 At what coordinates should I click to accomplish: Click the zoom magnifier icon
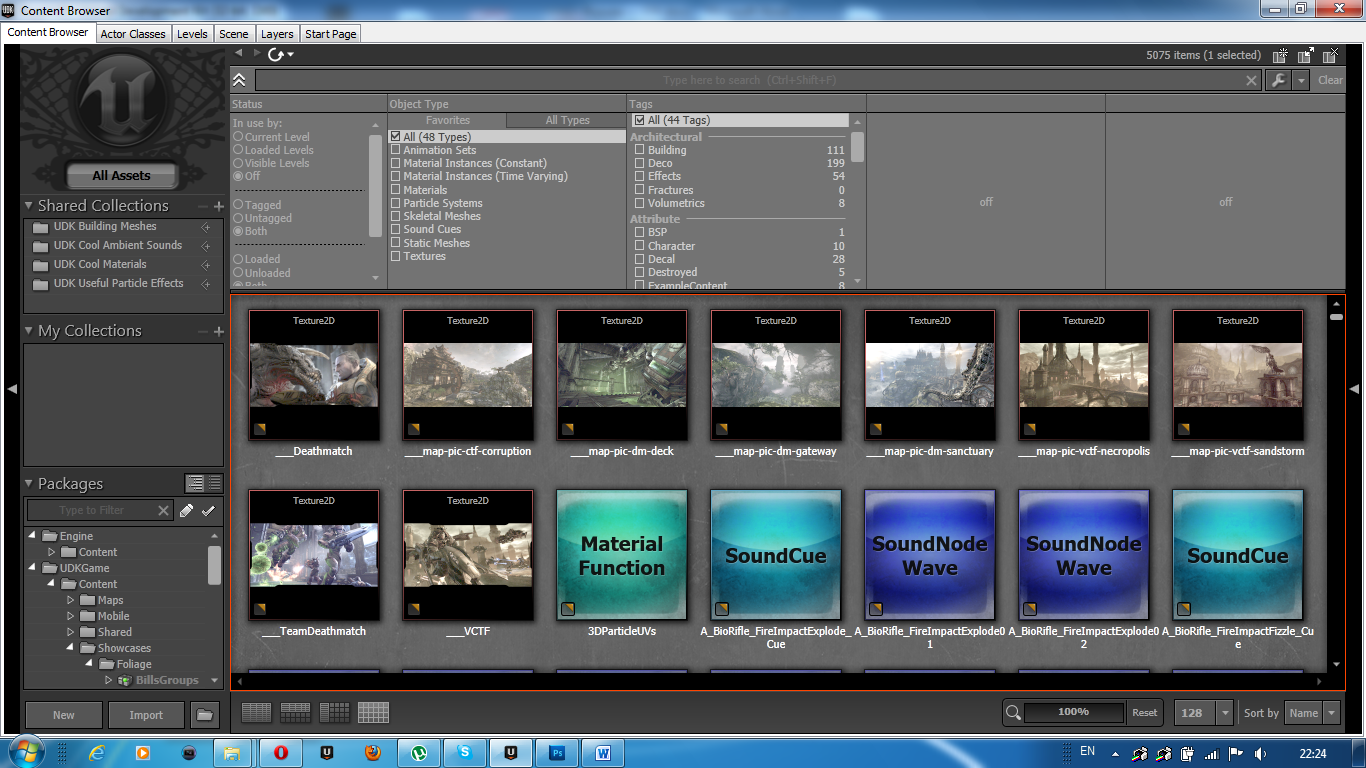pyautogui.click(x=1013, y=712)
